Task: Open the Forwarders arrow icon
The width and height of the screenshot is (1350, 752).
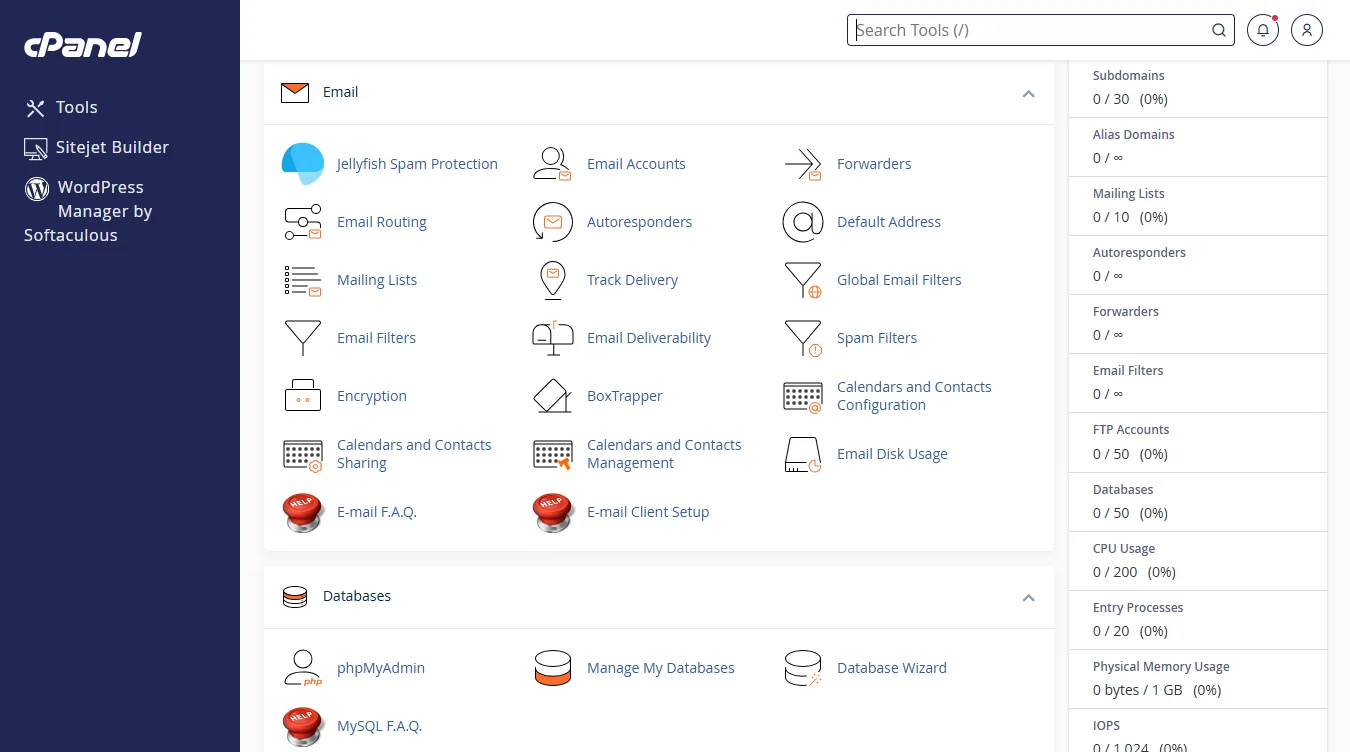Action: [802, 164]
